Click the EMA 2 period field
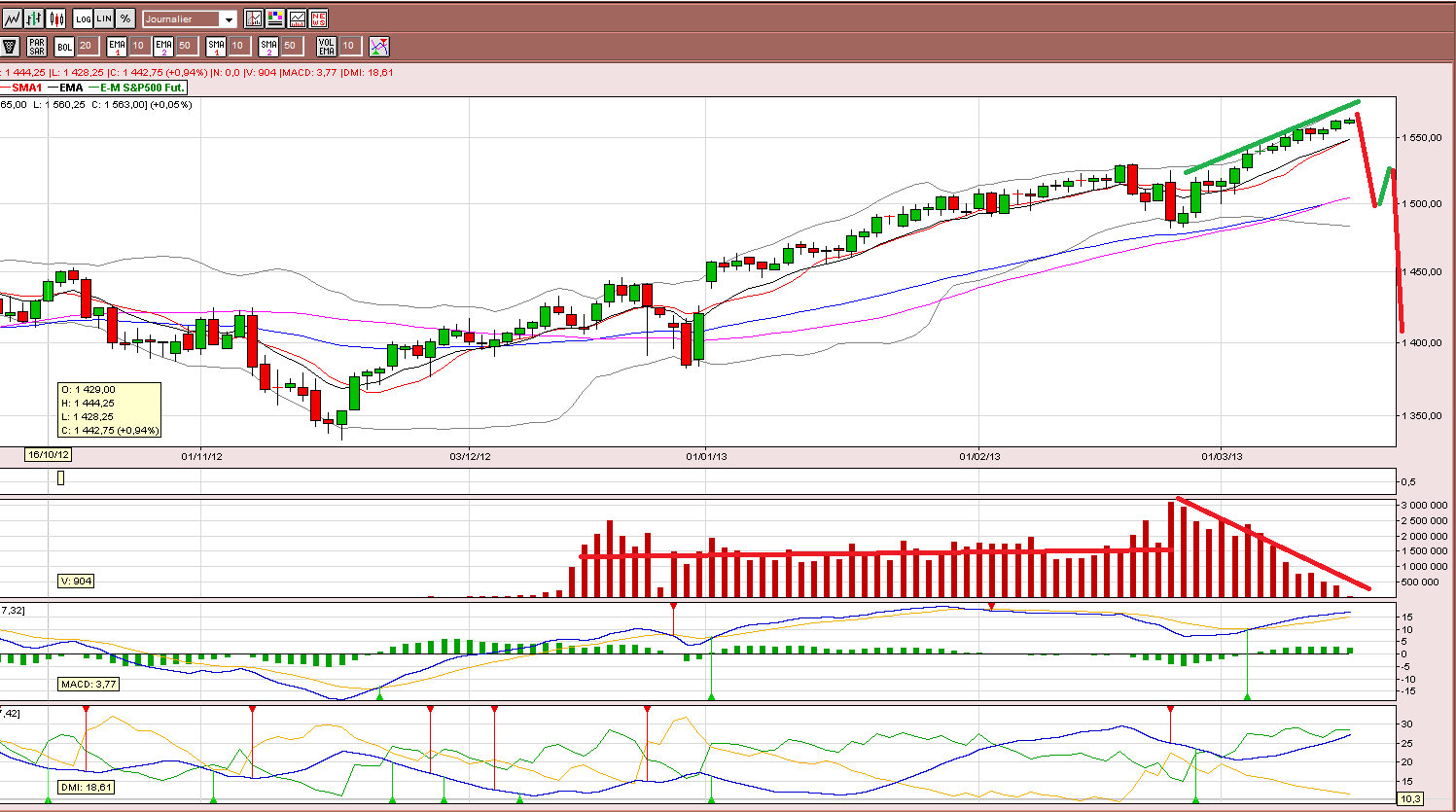1456x812 pixels. (186, 46)
